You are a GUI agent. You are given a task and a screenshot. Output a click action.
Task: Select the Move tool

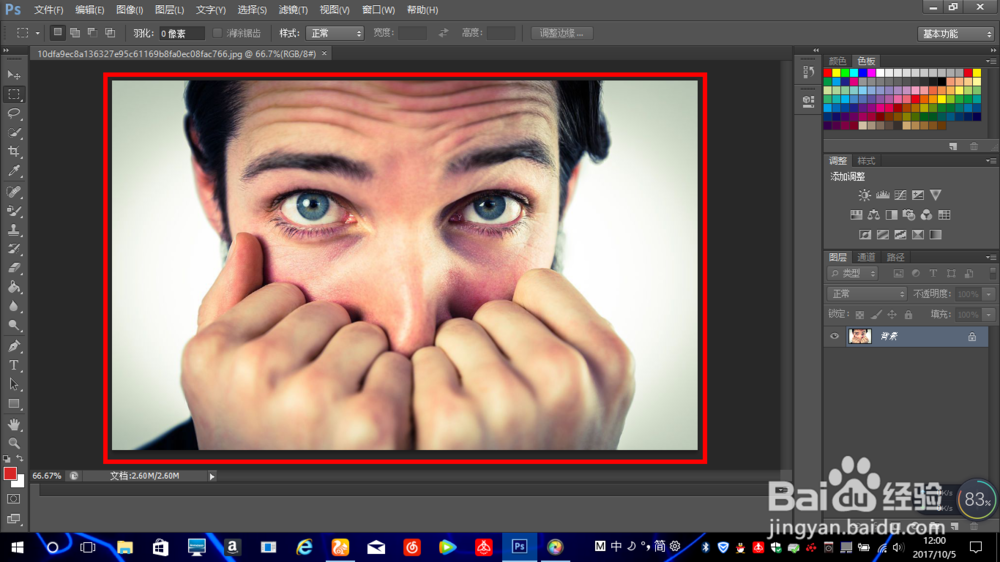tap(14, 75)
